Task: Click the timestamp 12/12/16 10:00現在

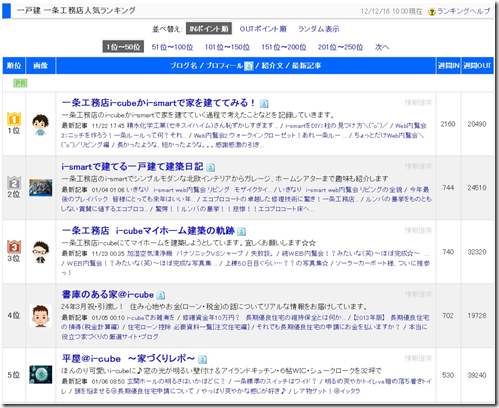Action: click(391, 12)
